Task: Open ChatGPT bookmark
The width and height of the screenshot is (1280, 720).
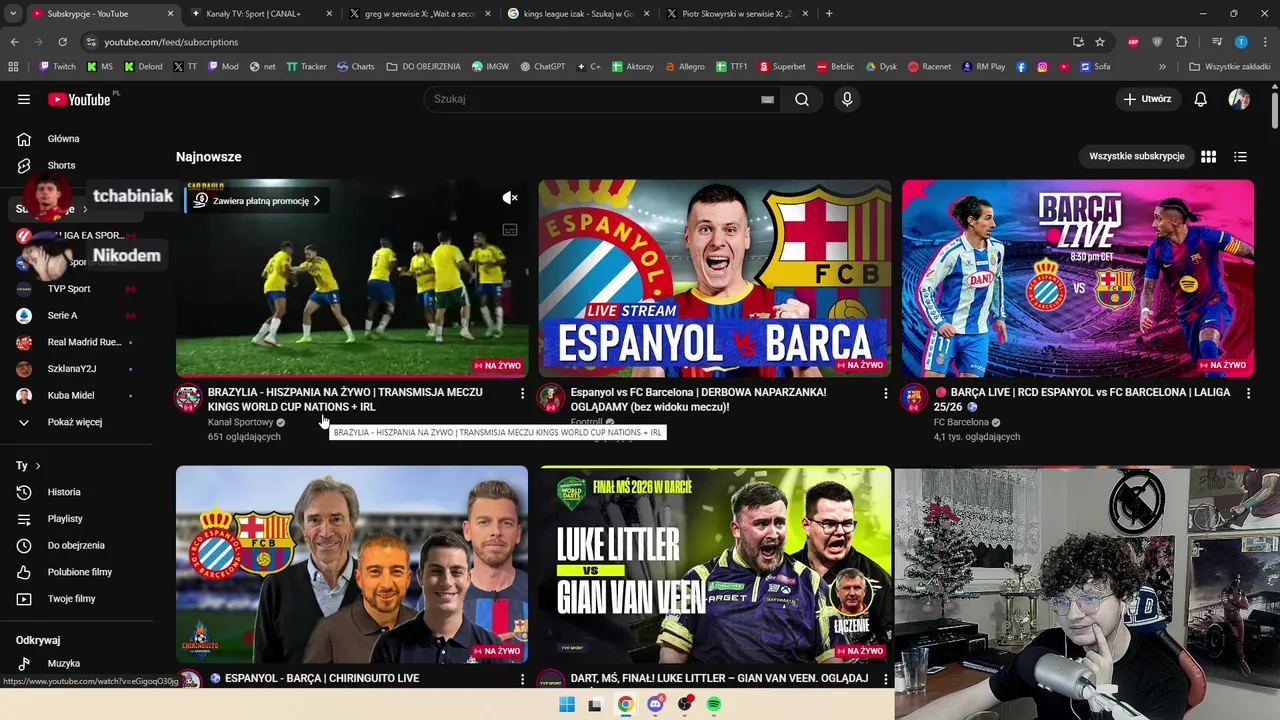Action: [x=543, y=67]
